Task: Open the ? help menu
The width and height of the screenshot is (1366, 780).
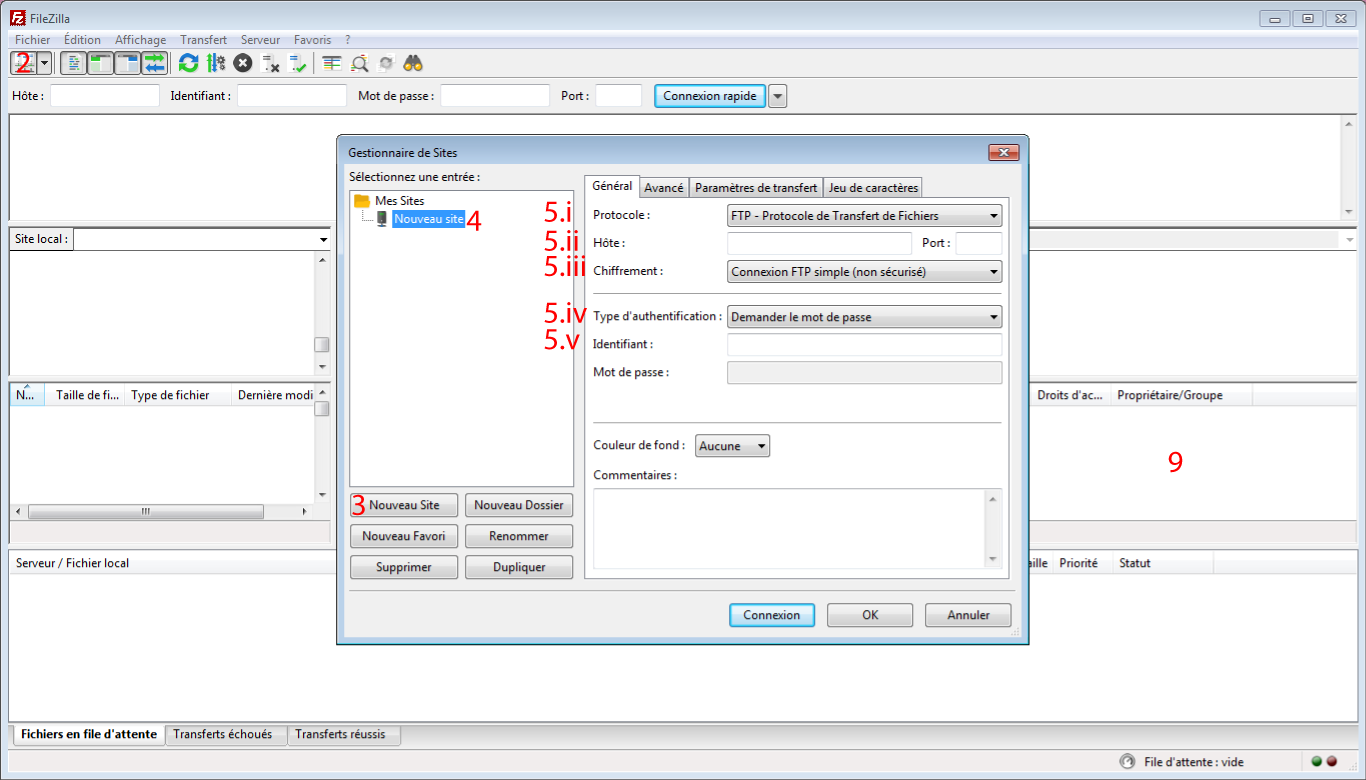Action: 348,40
